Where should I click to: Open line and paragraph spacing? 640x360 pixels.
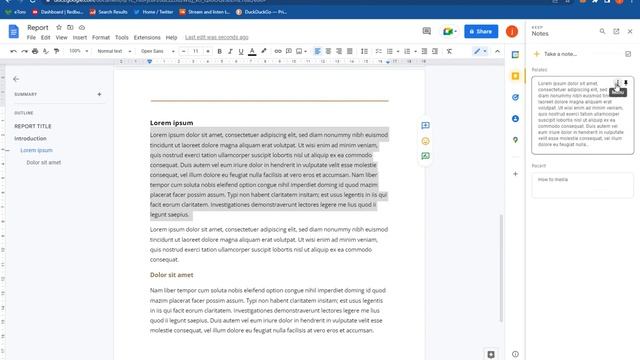pos(364,51)
